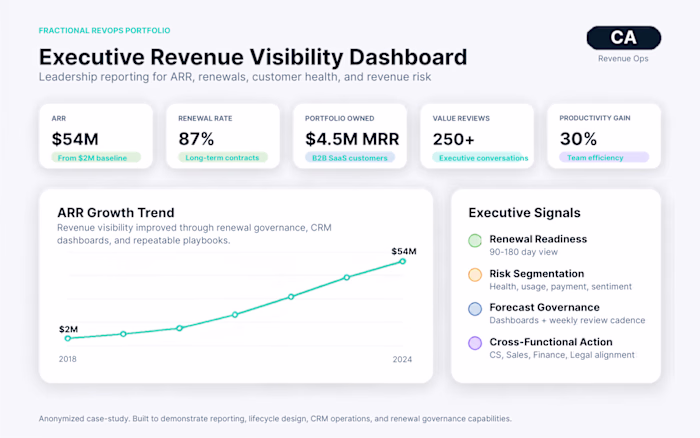Click the 'VALUE REVIEWS' card label
700x438 pixels.
pyautogui.click(x=461, y=118)
